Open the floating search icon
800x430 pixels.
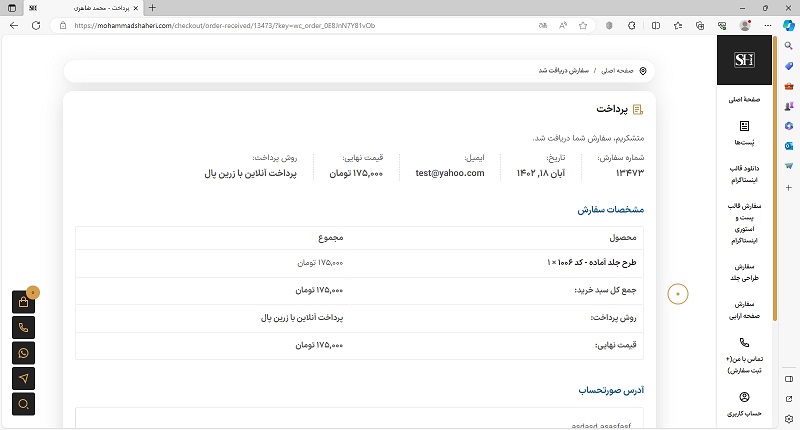point(24,404)
